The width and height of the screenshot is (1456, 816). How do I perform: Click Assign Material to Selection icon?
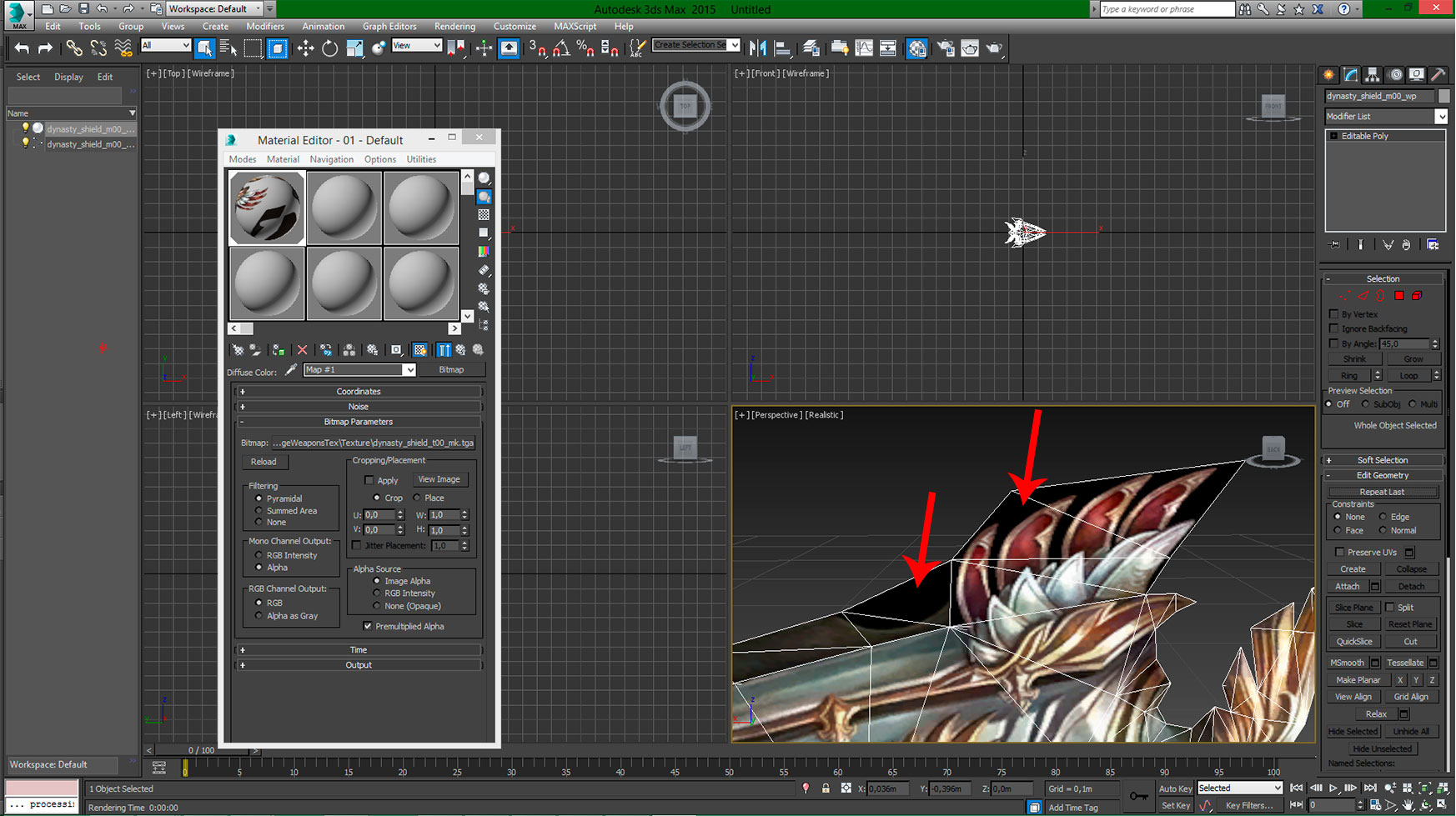point(279,350)
